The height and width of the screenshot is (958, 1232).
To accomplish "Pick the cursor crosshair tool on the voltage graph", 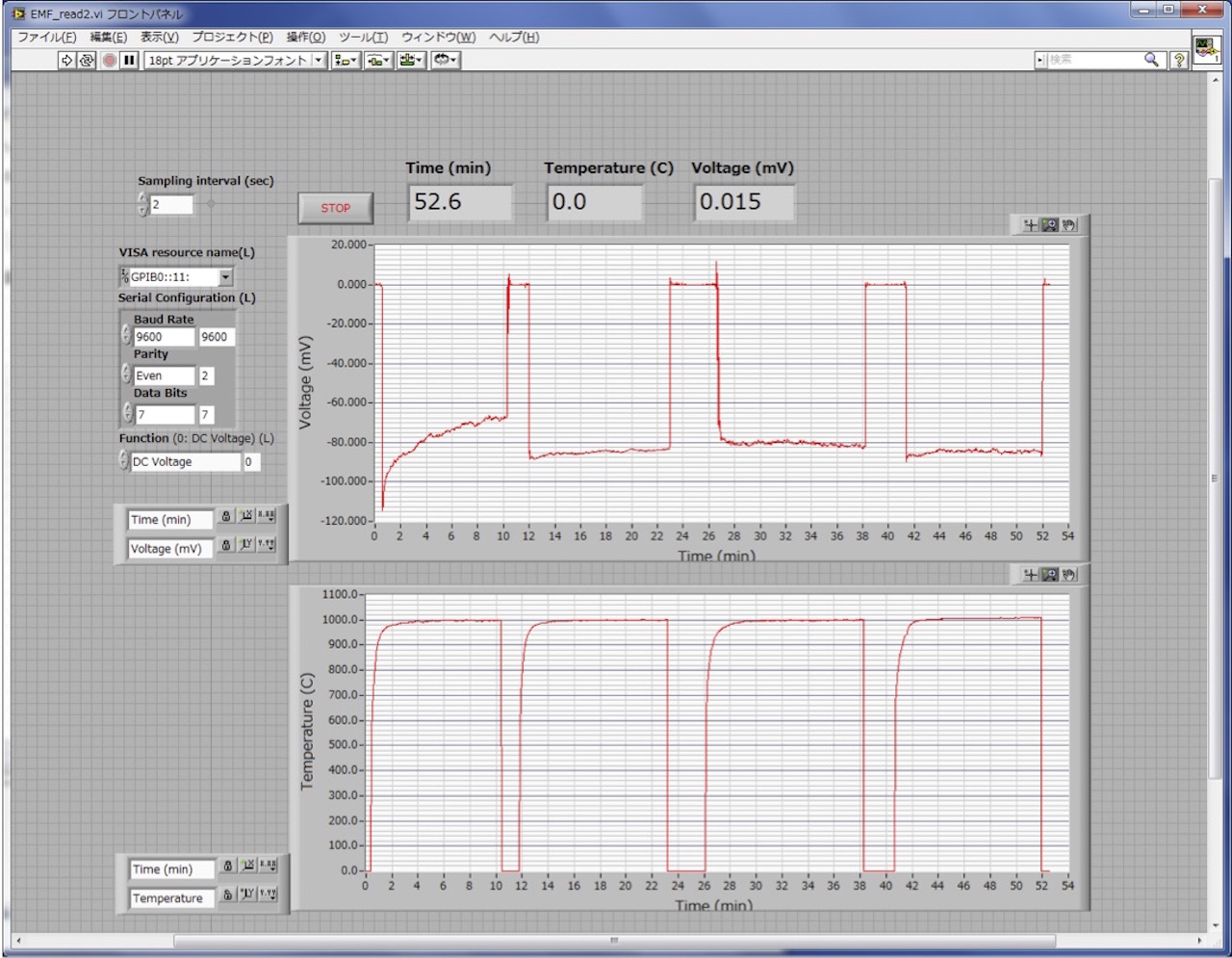I will [x=1030, y=225].
